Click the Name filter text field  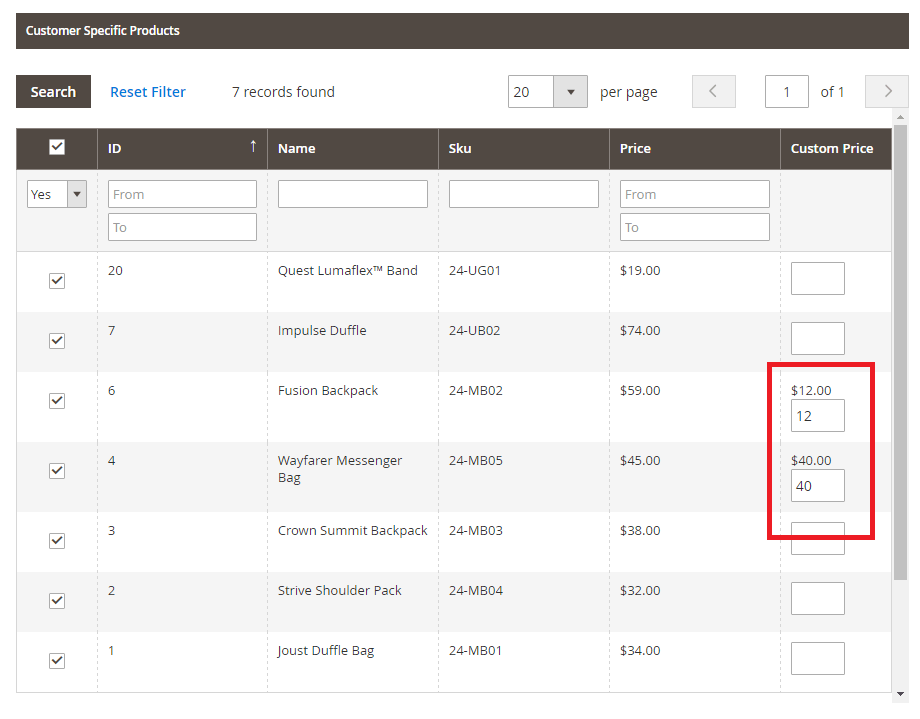(352, 194)
